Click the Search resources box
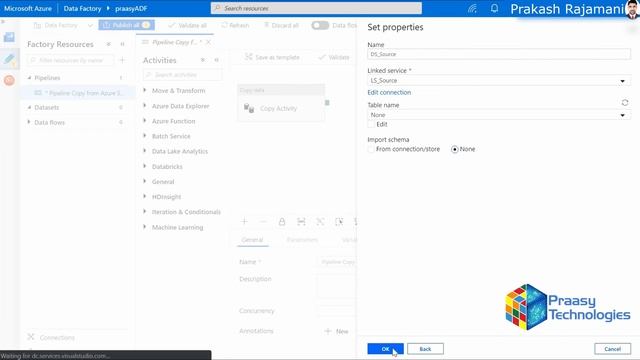The height and width of the screenshot is (360, 640). pos(316,8)
